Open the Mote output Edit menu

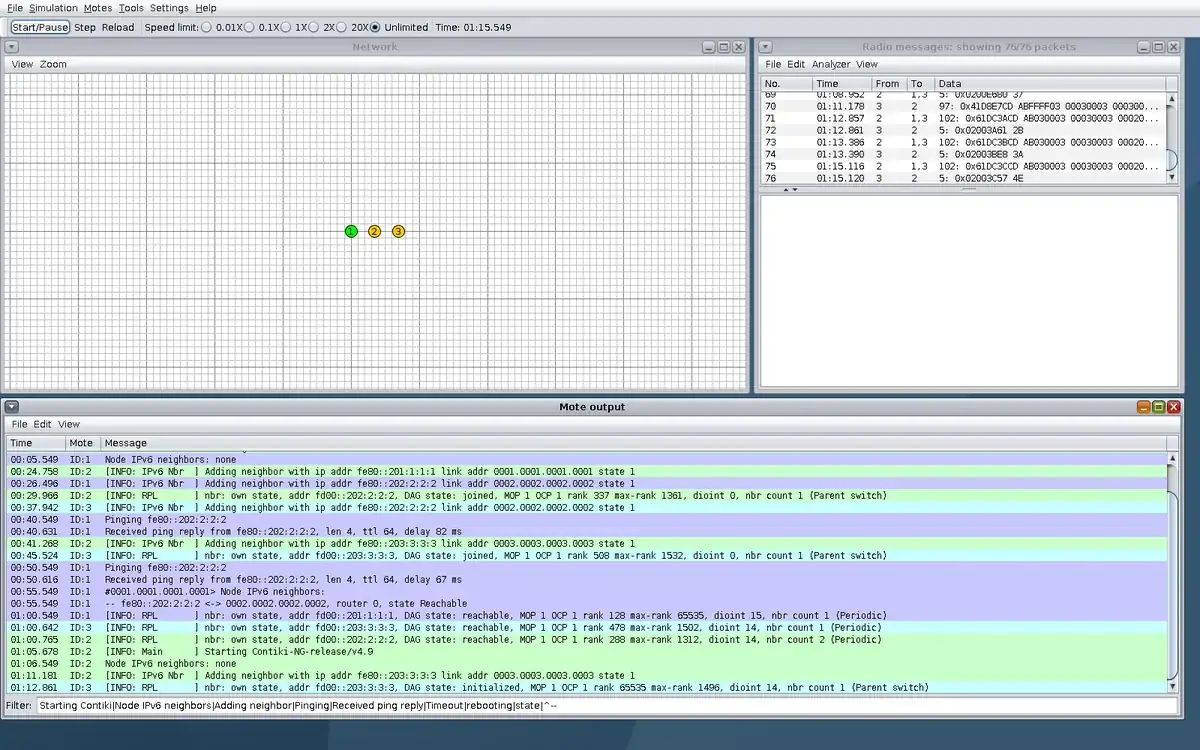coord(42,424)
